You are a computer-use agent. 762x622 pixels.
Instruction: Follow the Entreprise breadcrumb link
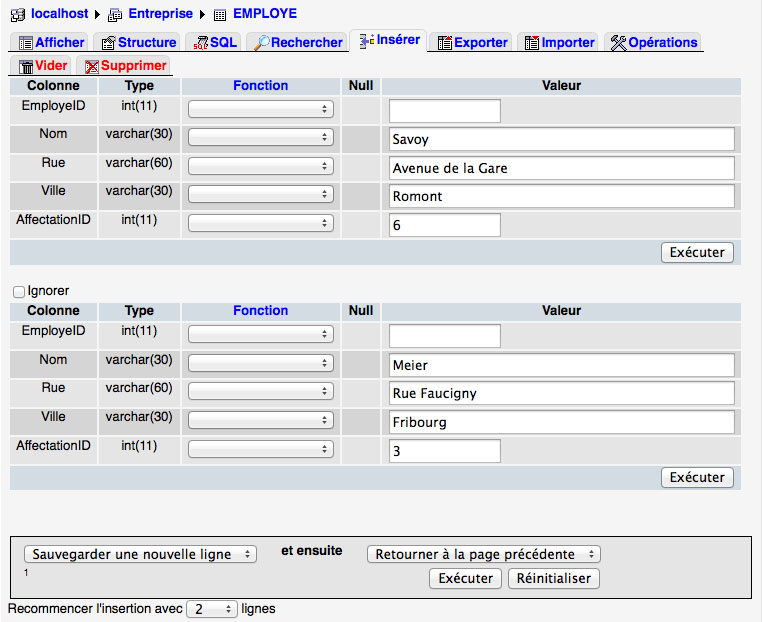(160, 14)
